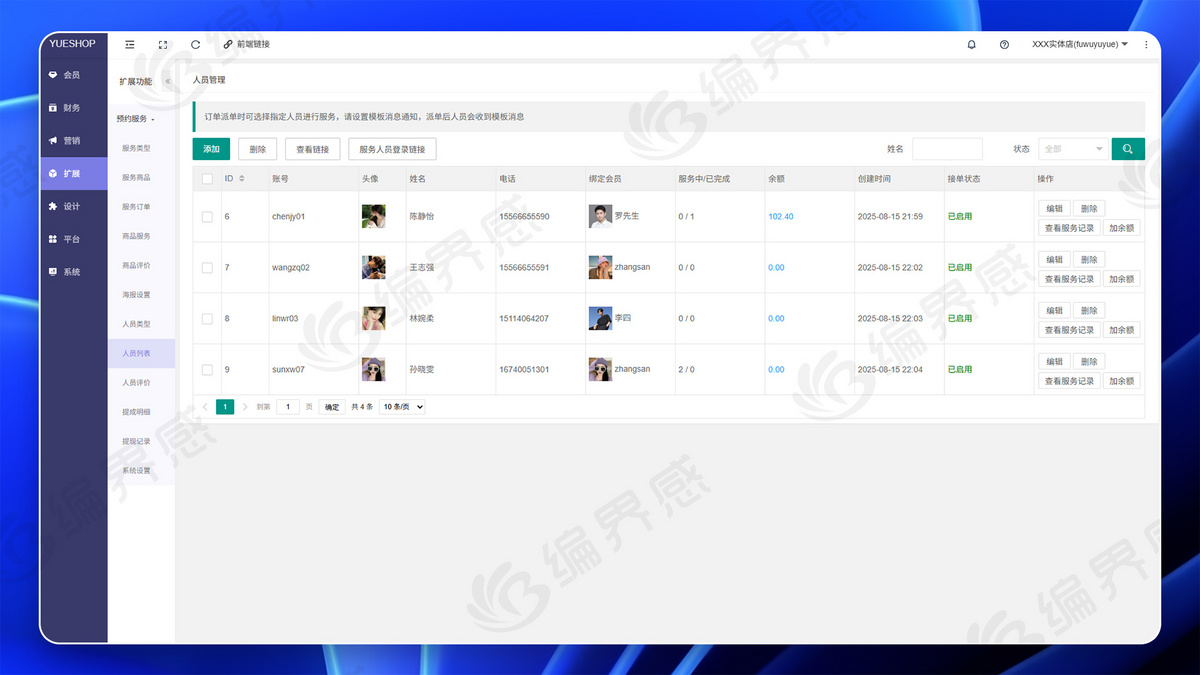Click the 扩展 cube icon

click(53, 173)
